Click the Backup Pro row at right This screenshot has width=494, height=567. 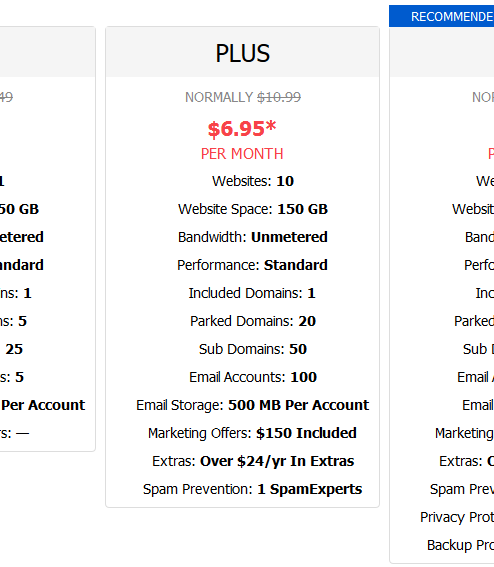[460, 545]
